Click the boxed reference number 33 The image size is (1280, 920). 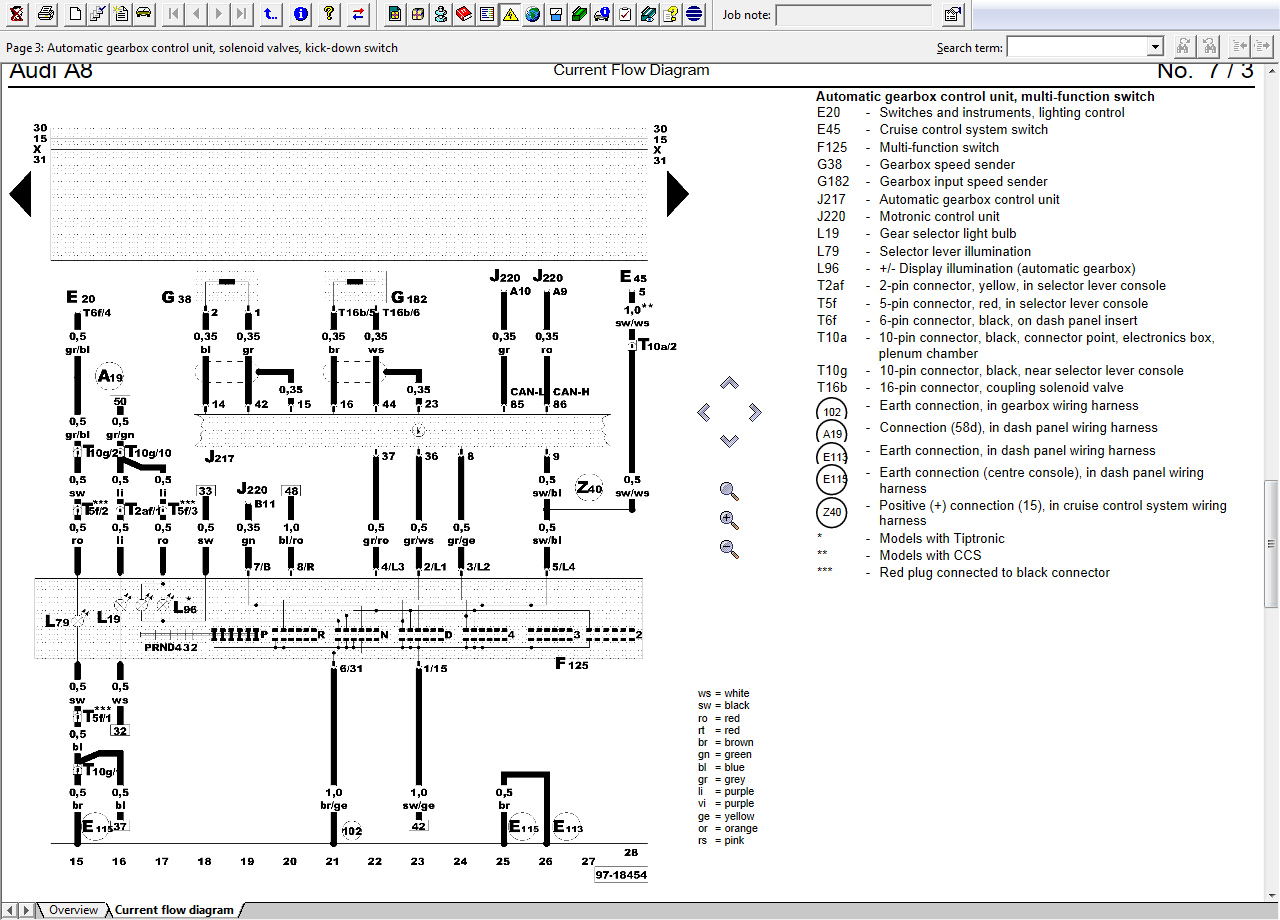coord(205,491)
